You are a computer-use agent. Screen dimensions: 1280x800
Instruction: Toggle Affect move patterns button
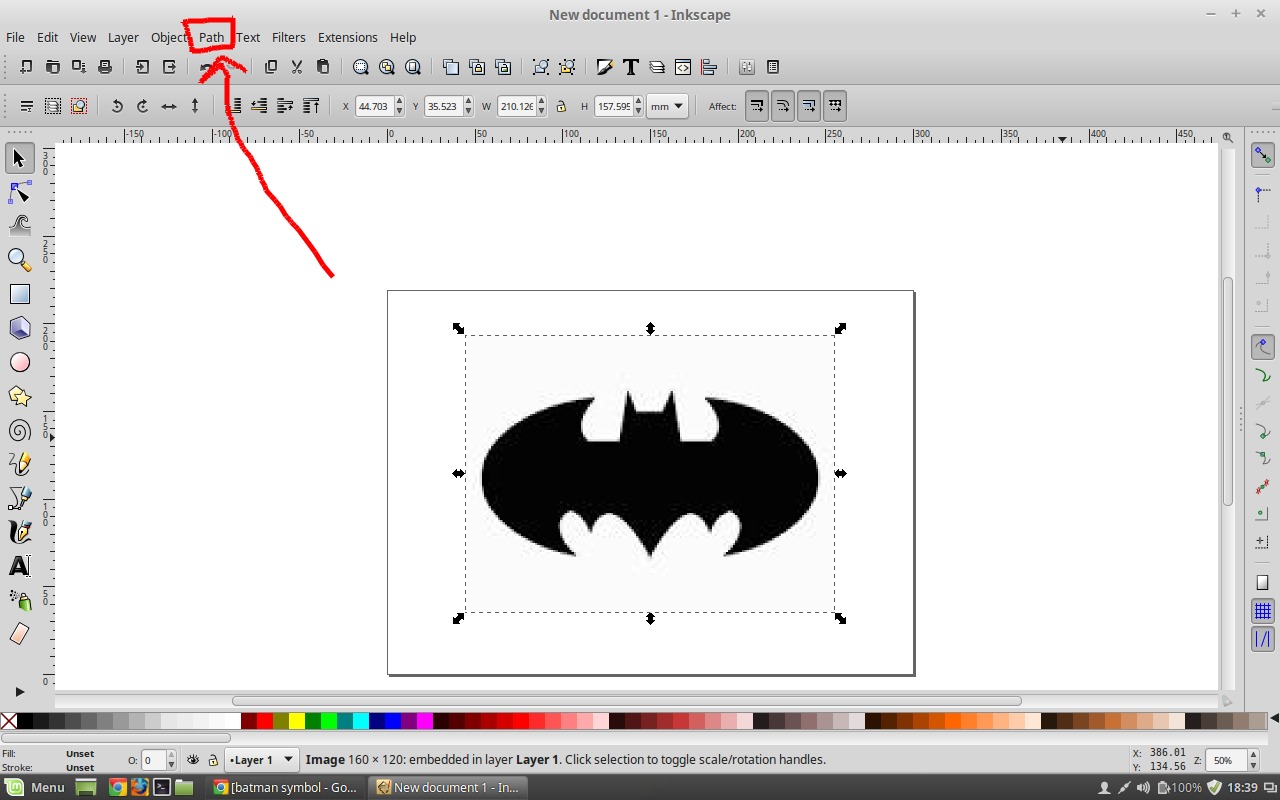[835, 106]
